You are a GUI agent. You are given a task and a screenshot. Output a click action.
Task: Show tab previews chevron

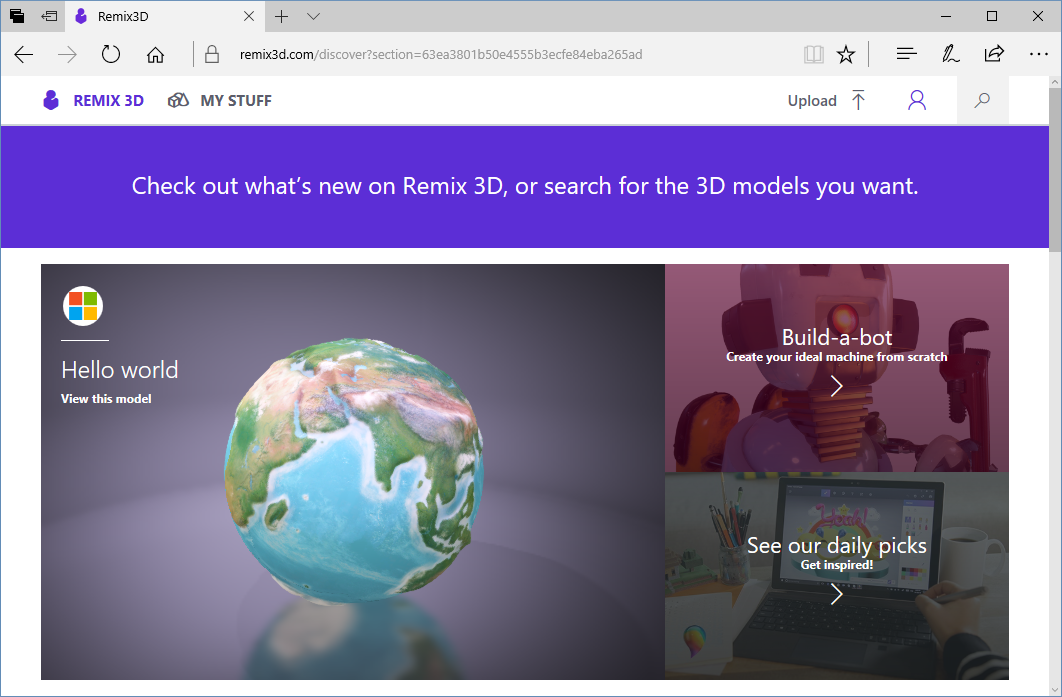click(x=313, y=16)
